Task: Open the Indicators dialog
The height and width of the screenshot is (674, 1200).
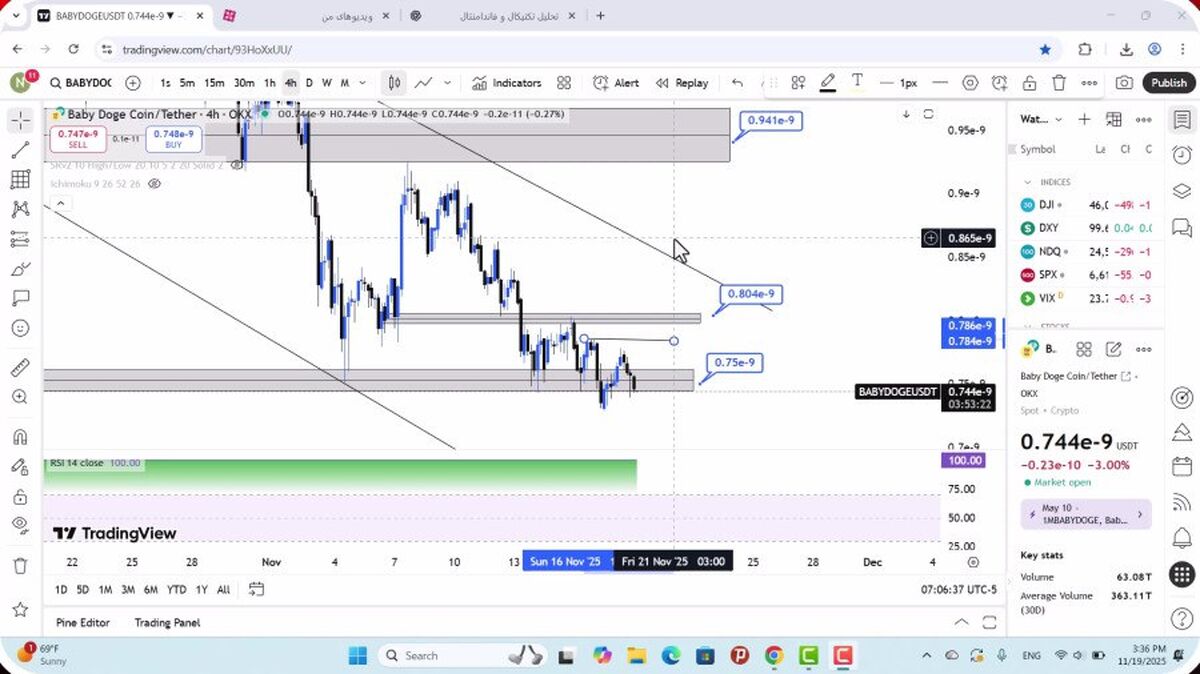Action: (x=507, y=83)
